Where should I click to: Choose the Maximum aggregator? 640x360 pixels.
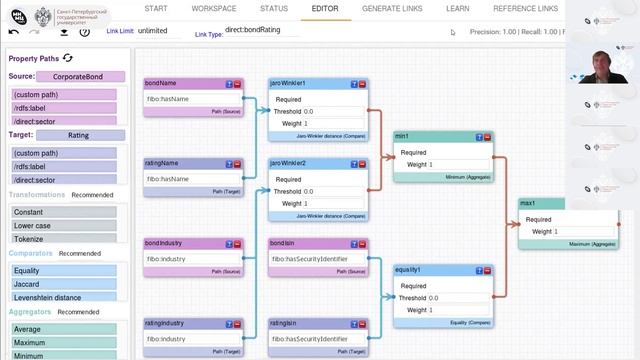(64, 342)
